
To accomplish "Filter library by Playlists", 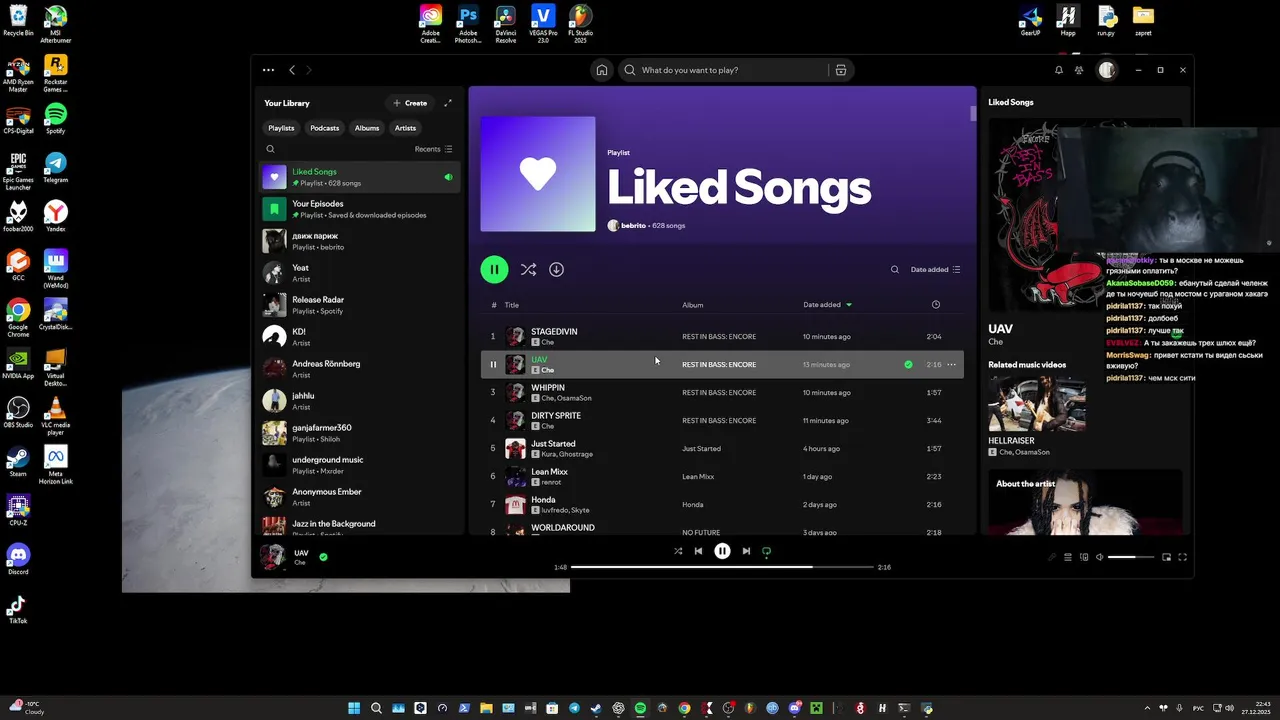I will click(x=281, y=128).
